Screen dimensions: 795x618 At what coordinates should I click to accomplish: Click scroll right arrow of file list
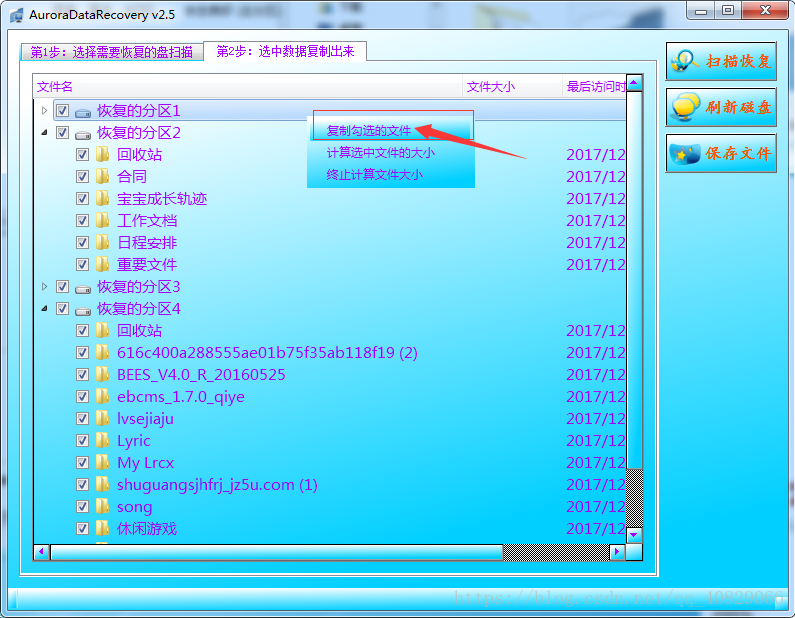(x=617, y=552)
